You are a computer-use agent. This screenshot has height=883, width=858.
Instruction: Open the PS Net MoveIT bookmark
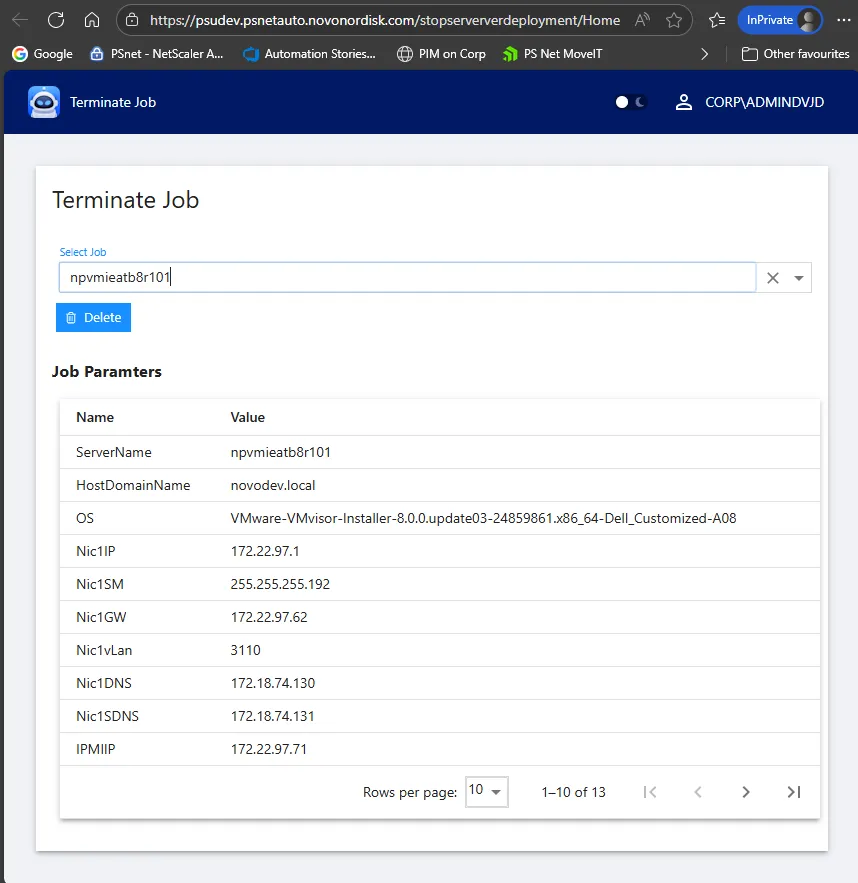coord(553,54)
